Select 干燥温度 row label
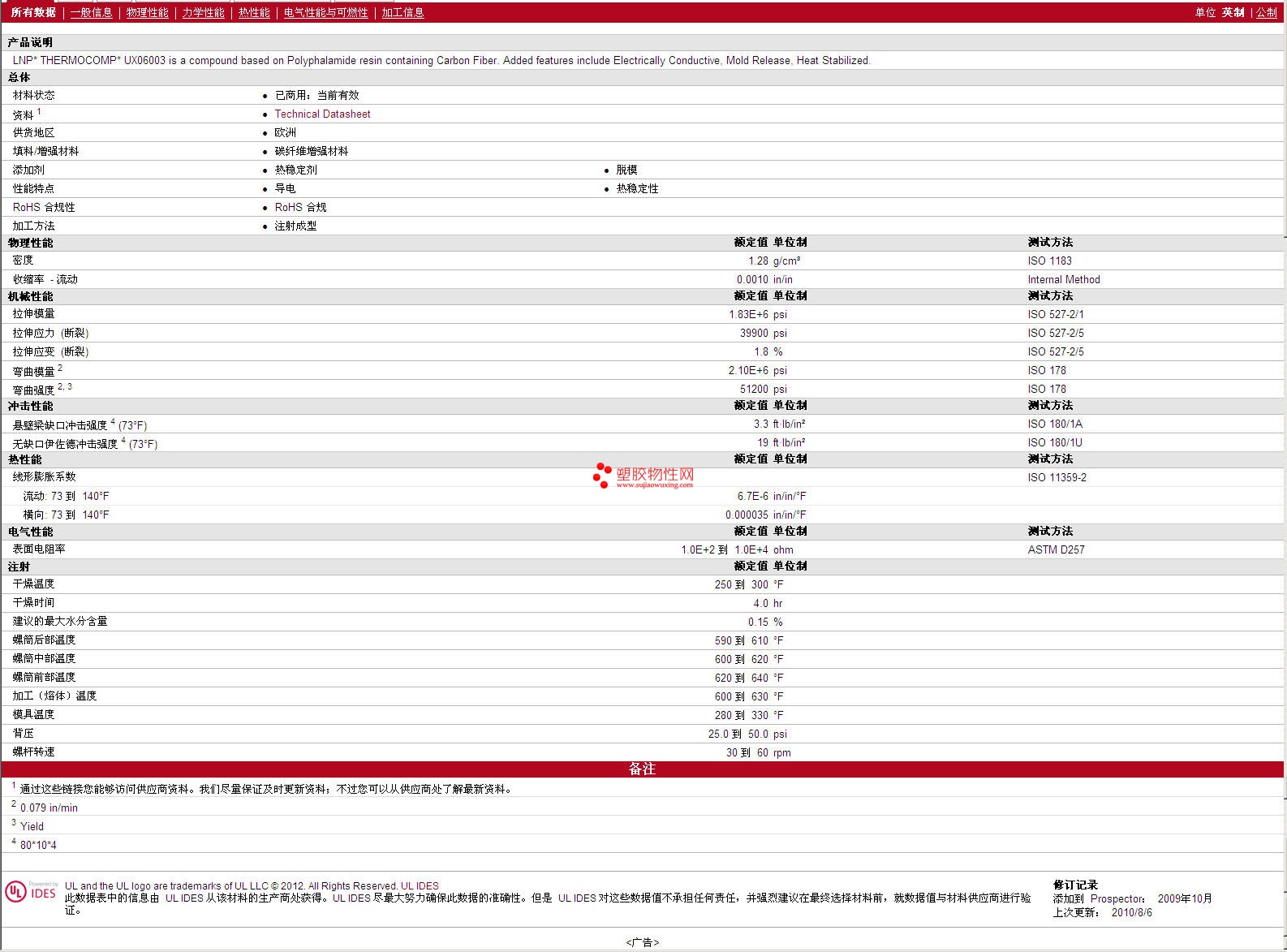Viewport: 1287px width, 952px height. [33, 584]
